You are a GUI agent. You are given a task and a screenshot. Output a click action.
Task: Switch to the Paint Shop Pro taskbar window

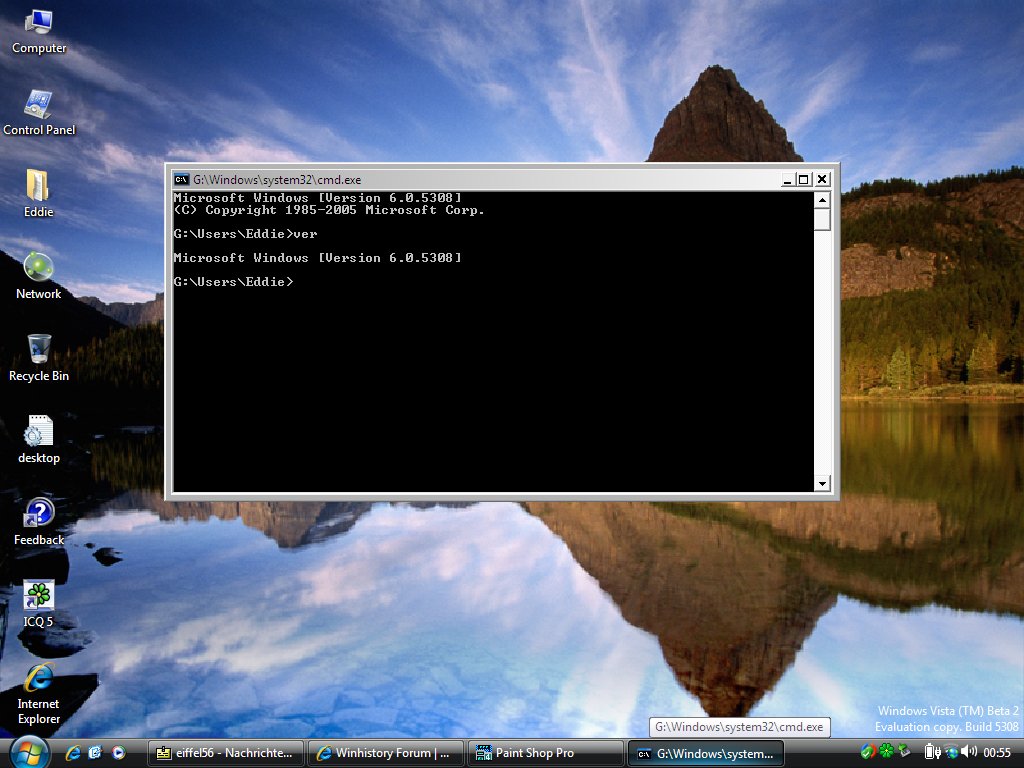[x=545, y=752]
